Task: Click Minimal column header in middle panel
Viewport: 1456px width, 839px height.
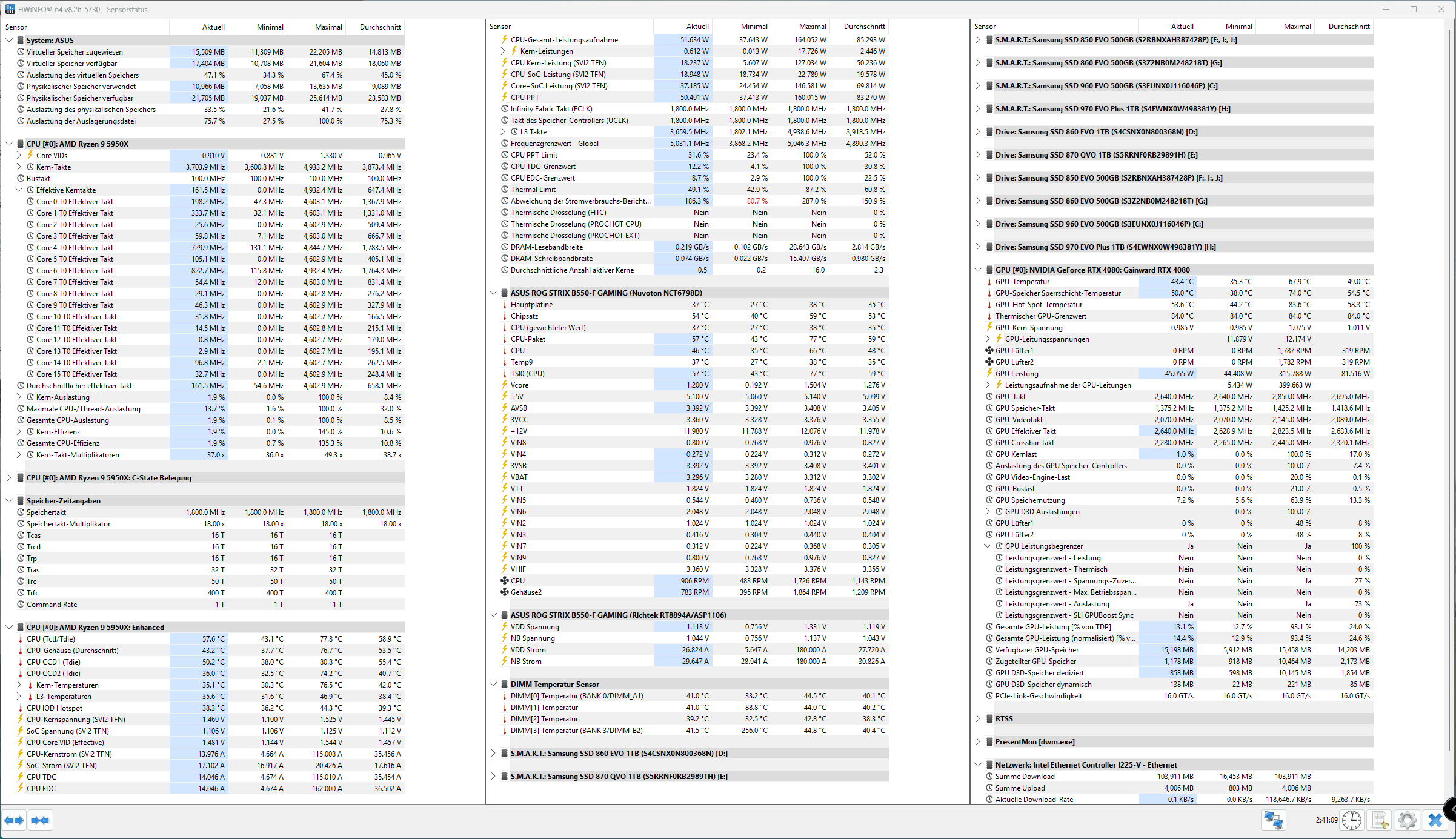Action: [x=742, y=26]
